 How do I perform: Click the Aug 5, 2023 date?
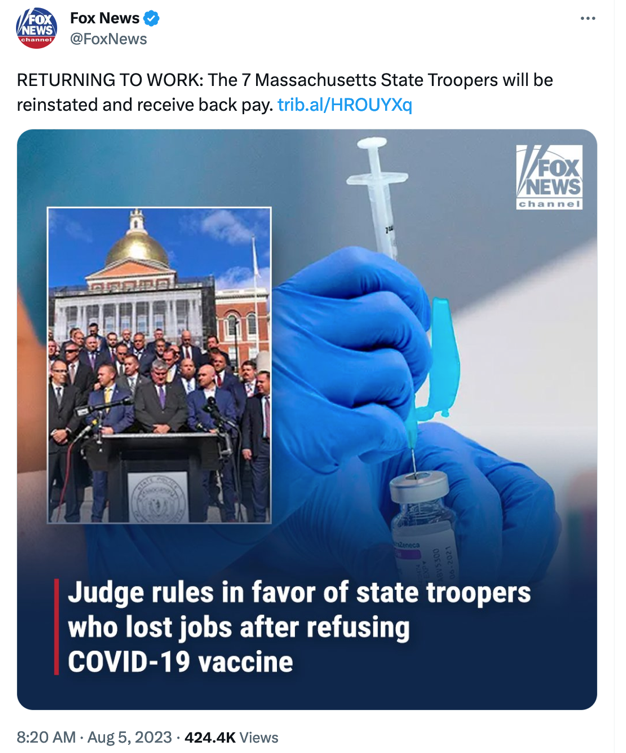tap(129, 737)
